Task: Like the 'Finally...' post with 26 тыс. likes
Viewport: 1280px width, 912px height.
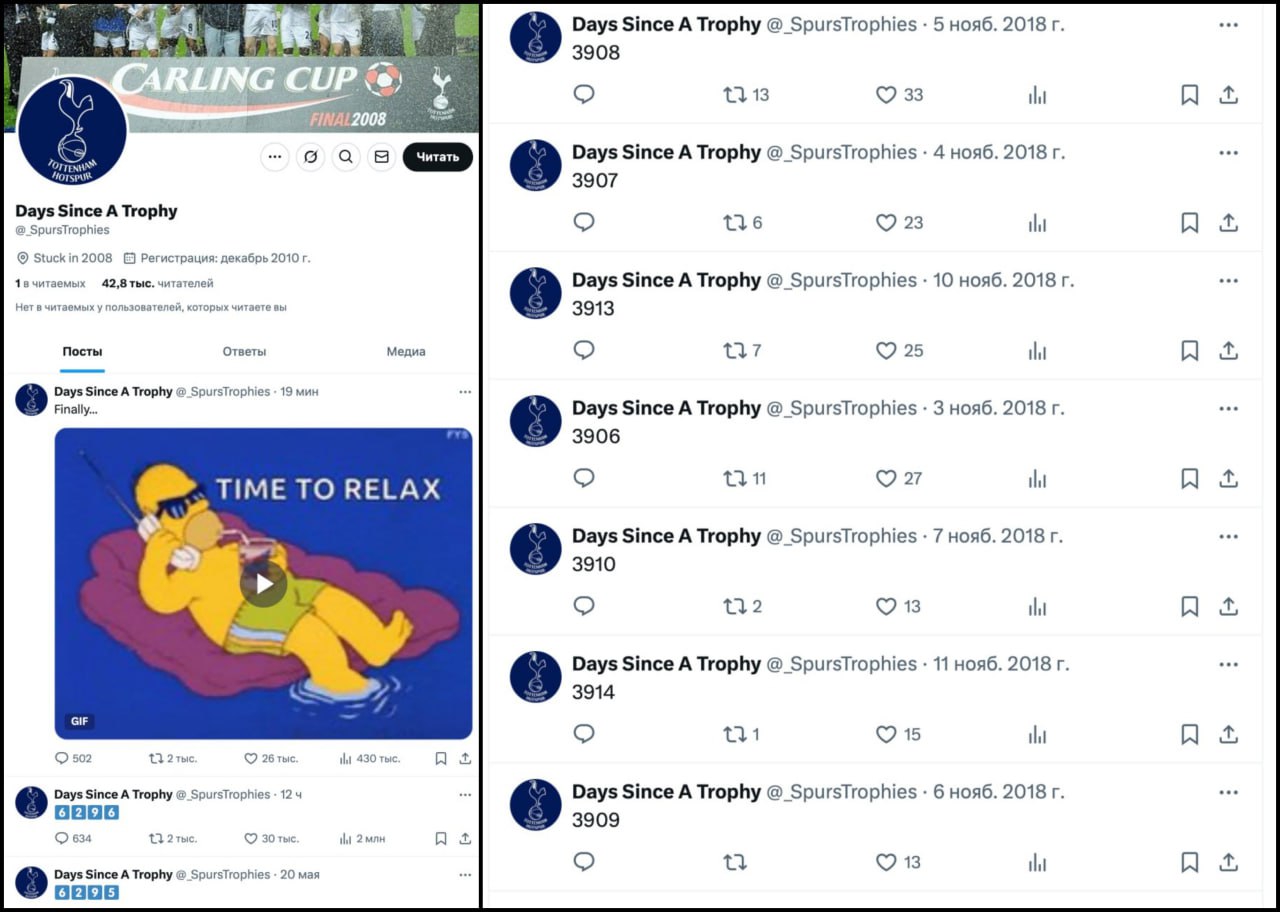Action: [x=251, y=758]
